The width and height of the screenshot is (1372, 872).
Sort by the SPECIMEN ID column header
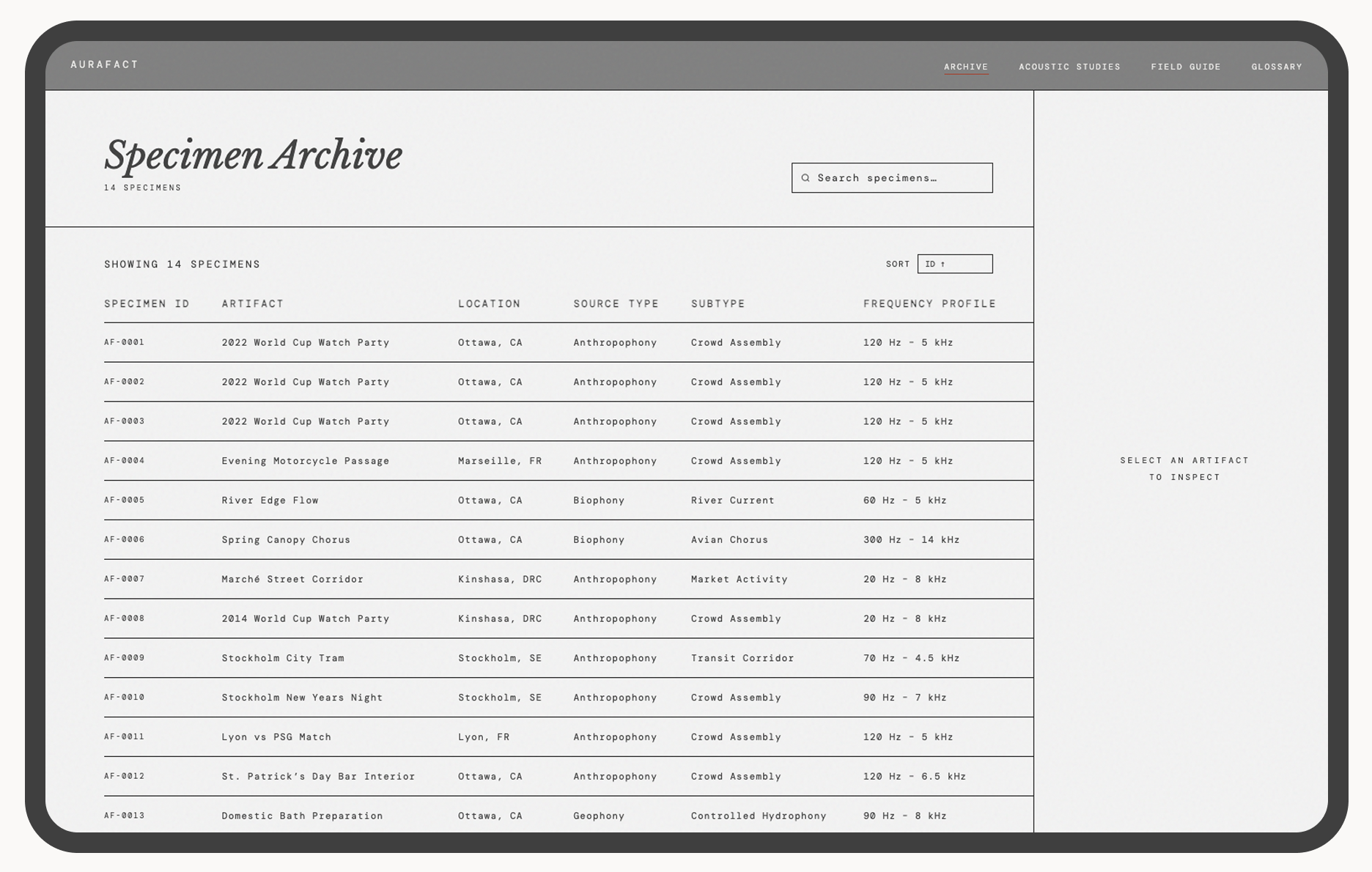[147, 303]
